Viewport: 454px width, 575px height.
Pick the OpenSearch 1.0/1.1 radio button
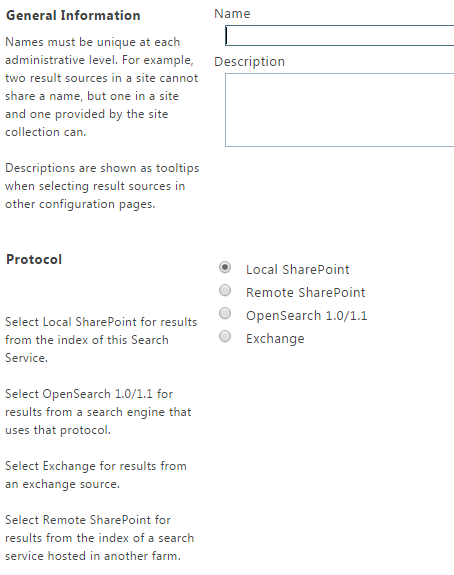pyautogui.click(x=225, y=313)
